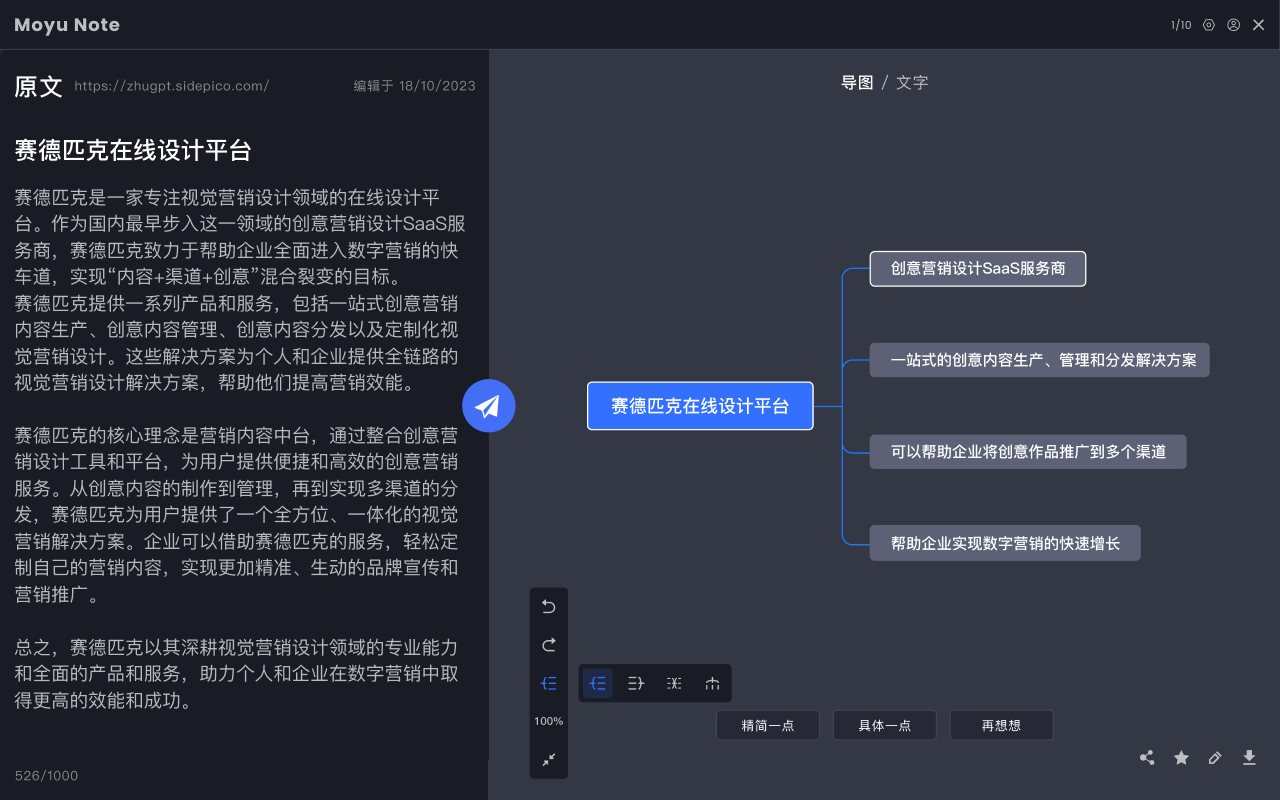Viewport: 1280px width, 800px height.
Task: Click the 精简一点 button
Action: click(x=767, y=724)
